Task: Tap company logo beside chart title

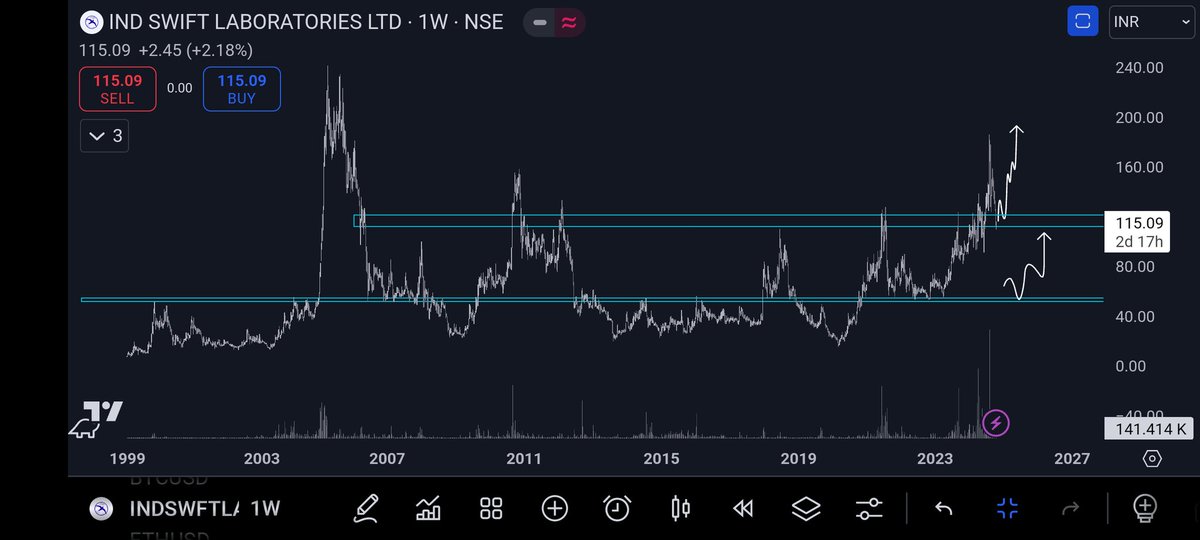Action: pos(92,21)
